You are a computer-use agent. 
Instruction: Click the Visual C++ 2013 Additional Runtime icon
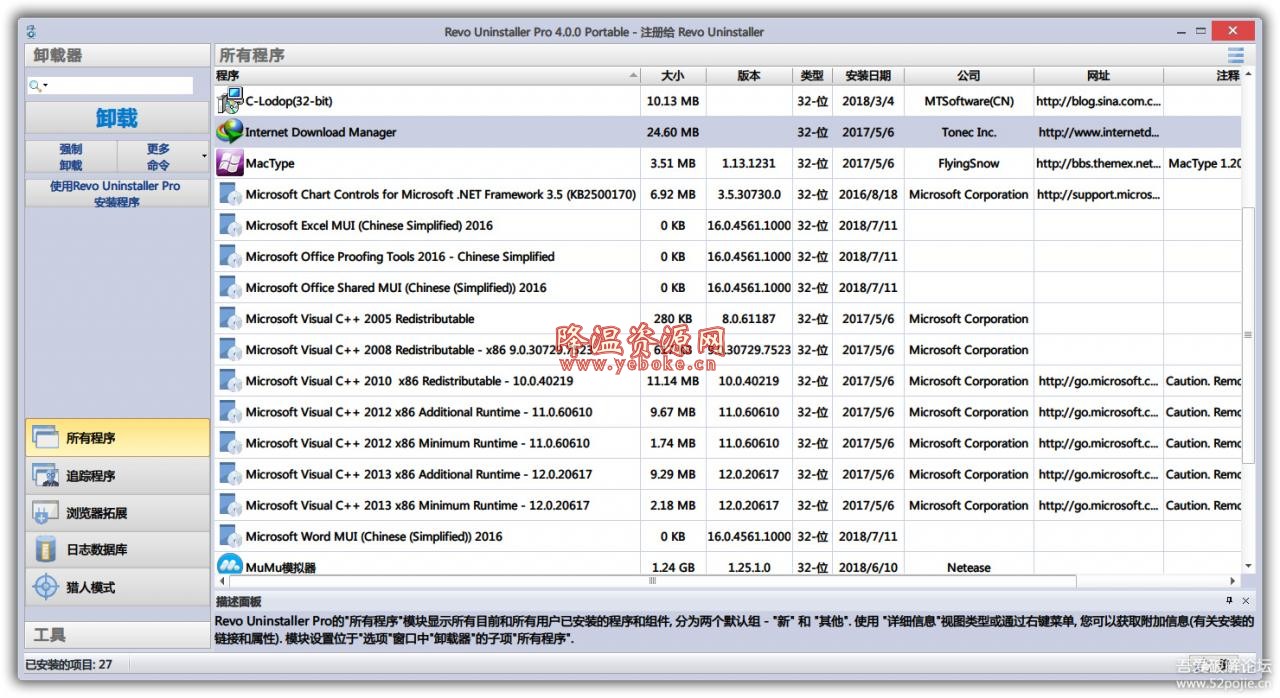click(230, 473)
